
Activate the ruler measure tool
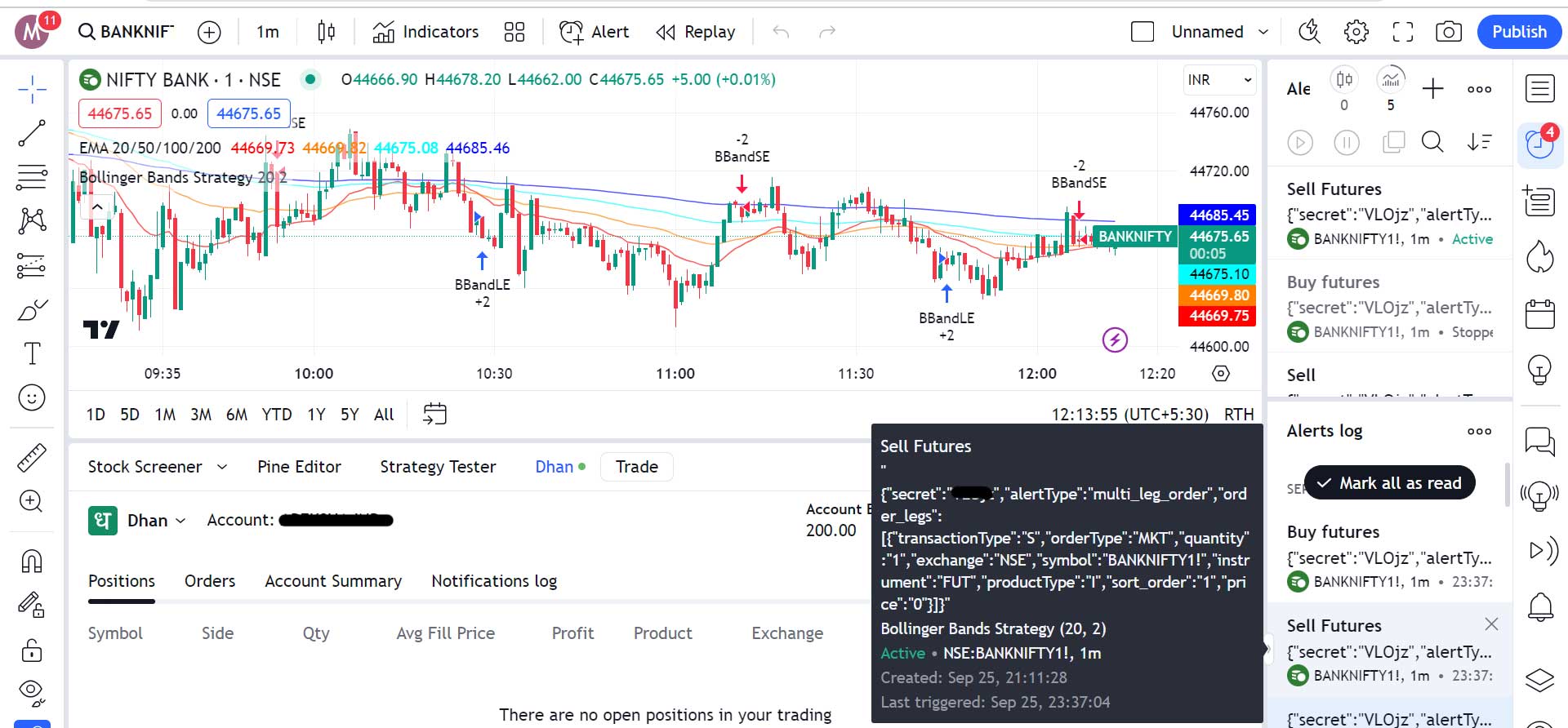point(32,458)
